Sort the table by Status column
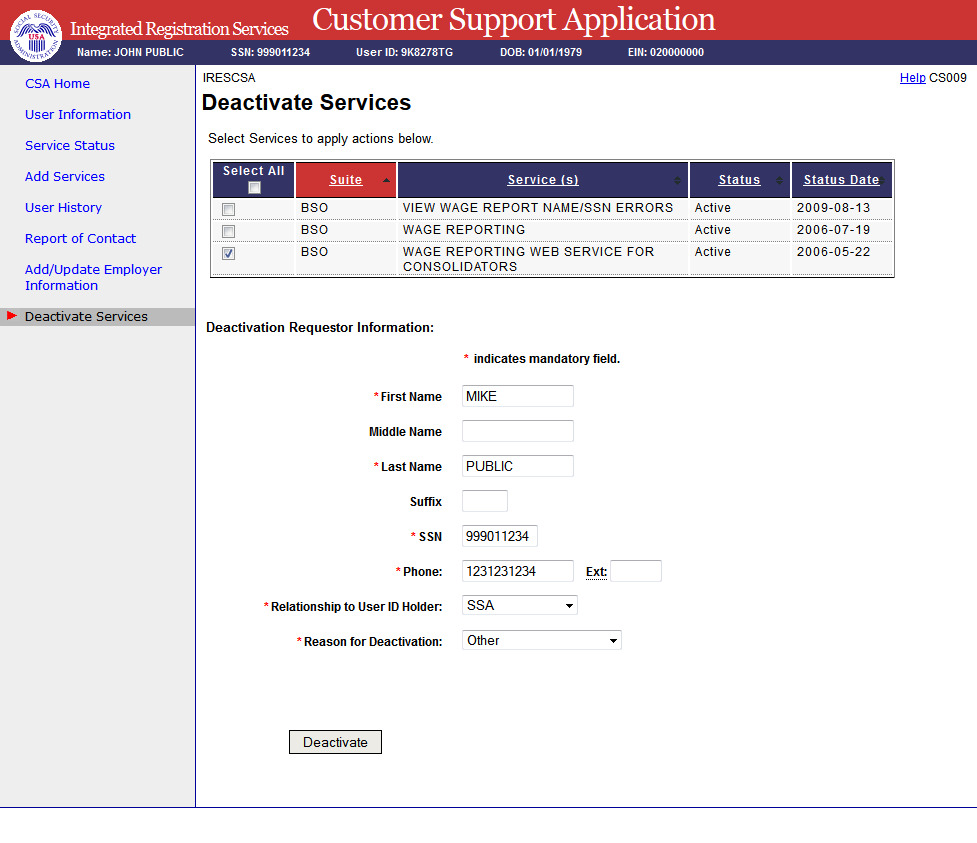The width and height of the screenshot is (977, 843). 739,180
